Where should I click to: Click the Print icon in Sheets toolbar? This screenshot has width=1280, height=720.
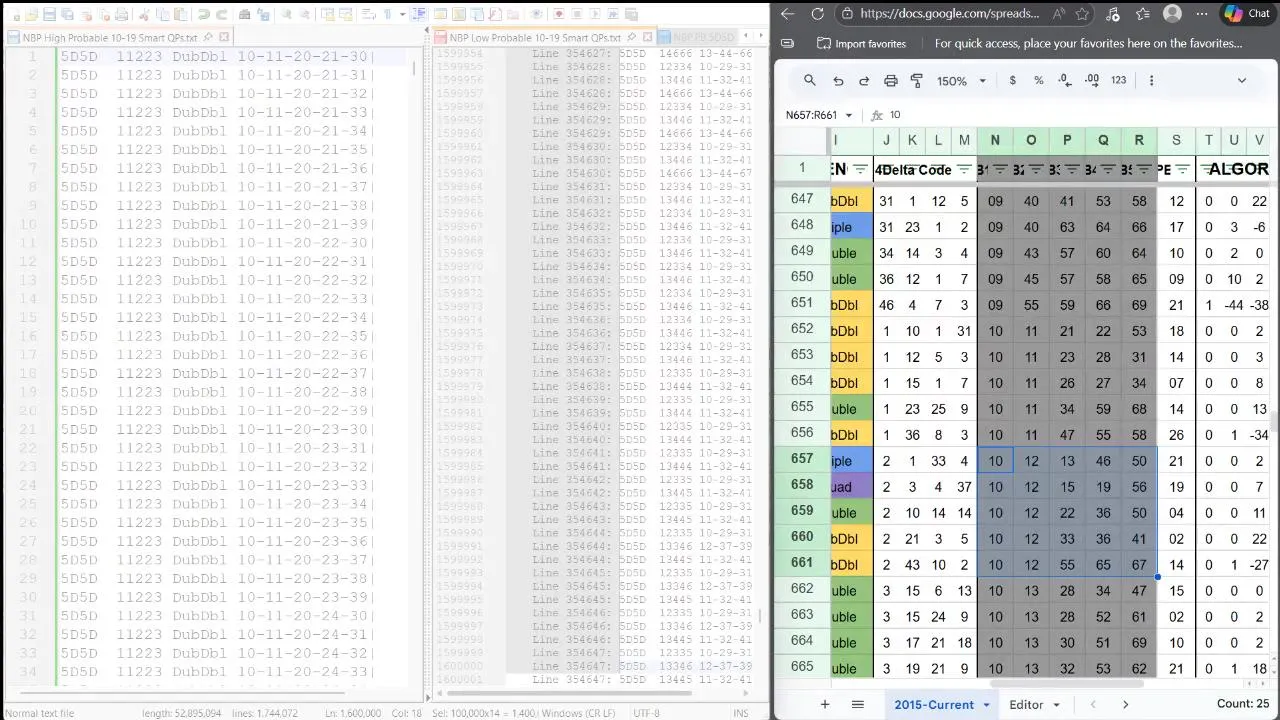point(890,80)
